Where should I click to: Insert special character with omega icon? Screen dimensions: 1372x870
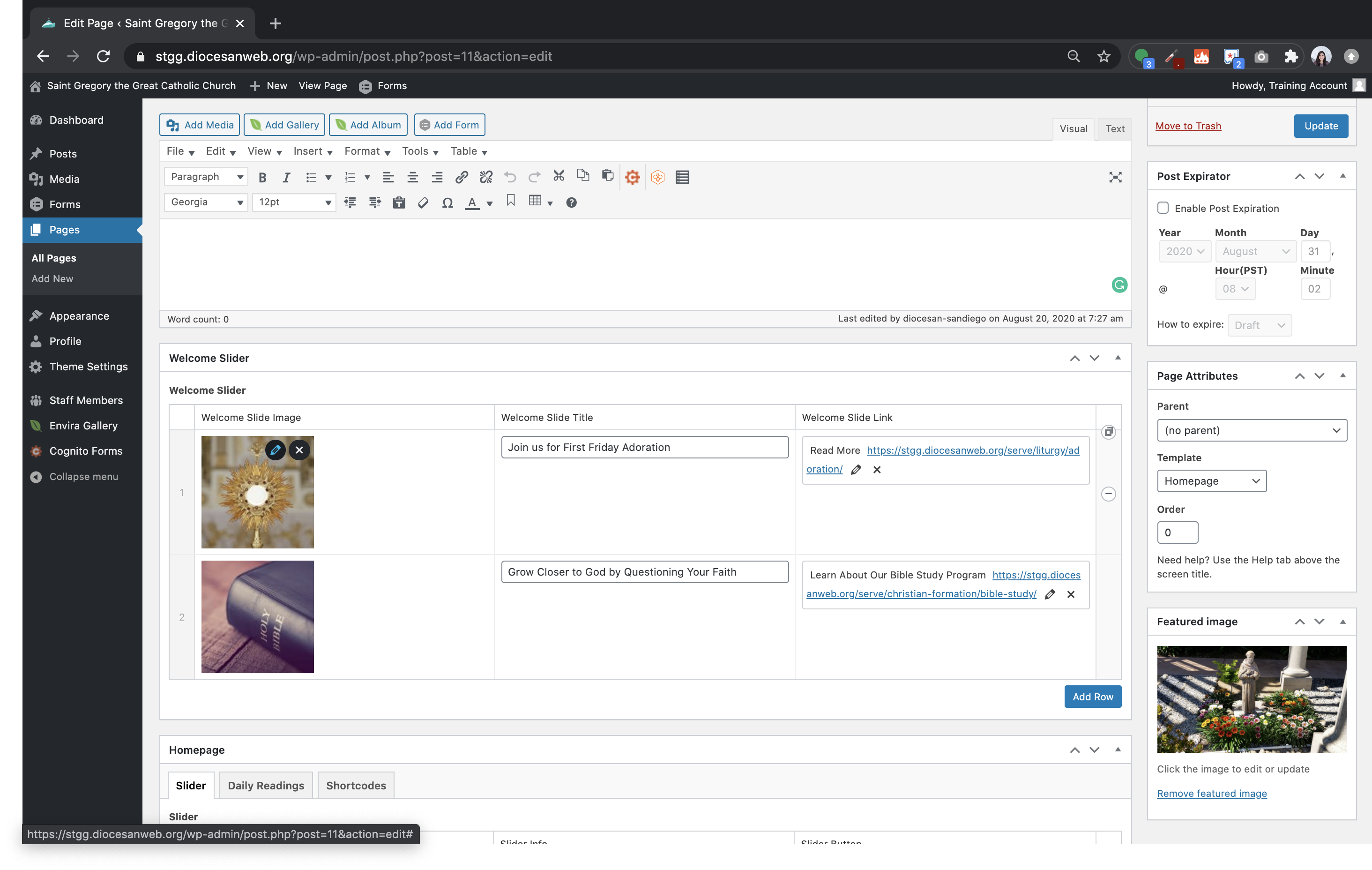coord(447,203)
